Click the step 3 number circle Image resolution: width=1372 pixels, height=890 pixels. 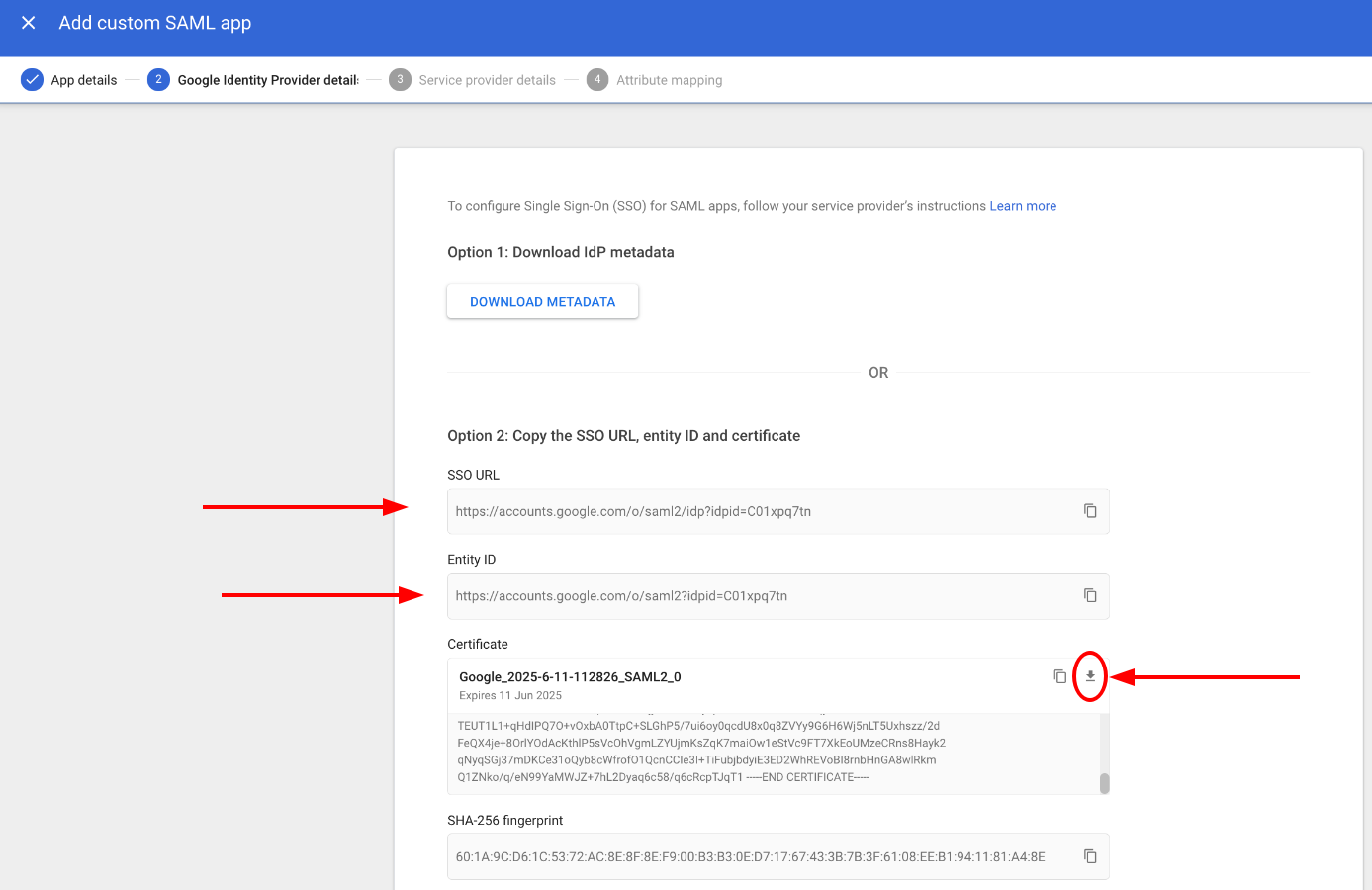tap(400, 80)
